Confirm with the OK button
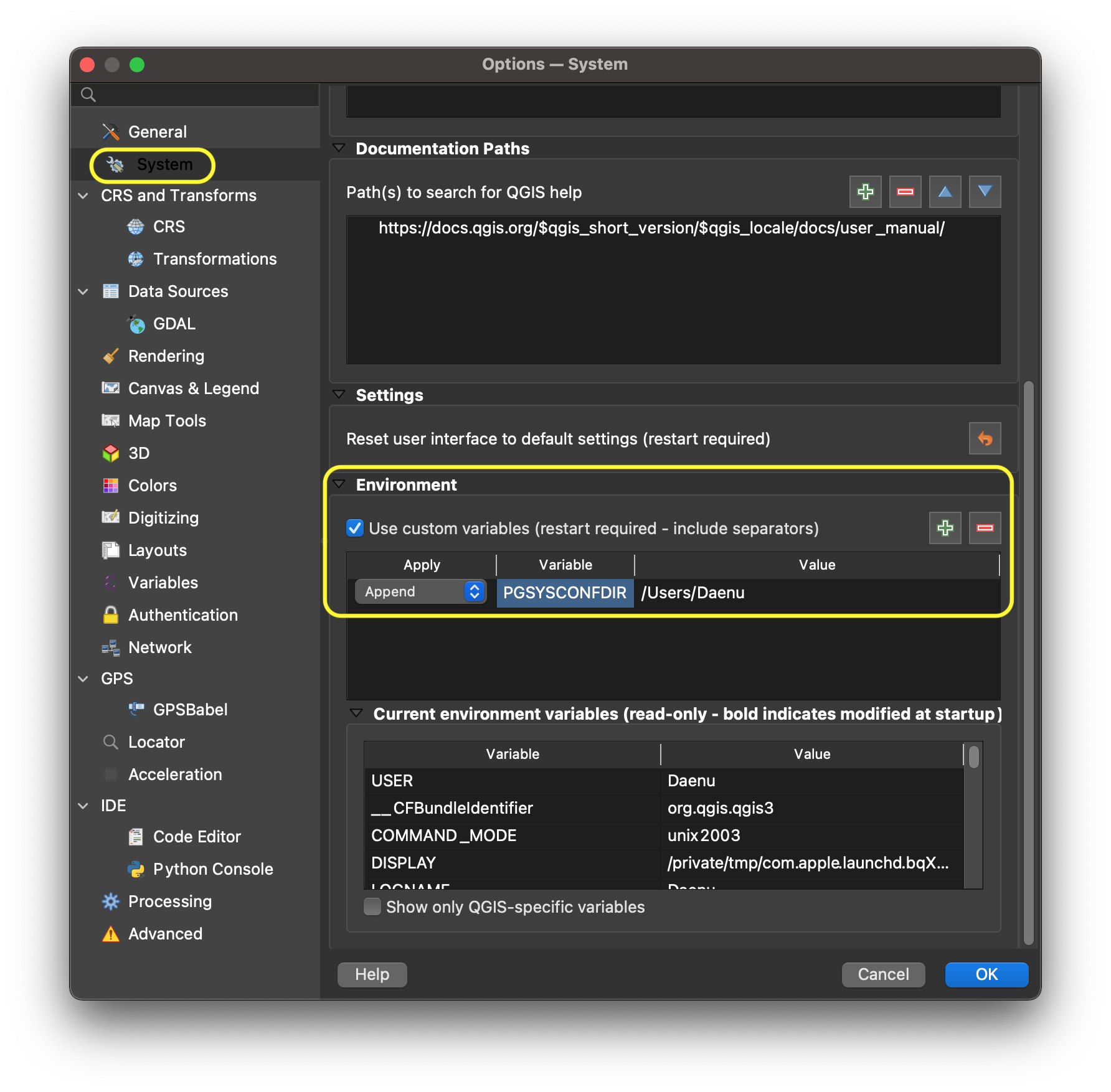1111x1092 pixels. pos(986,974)
